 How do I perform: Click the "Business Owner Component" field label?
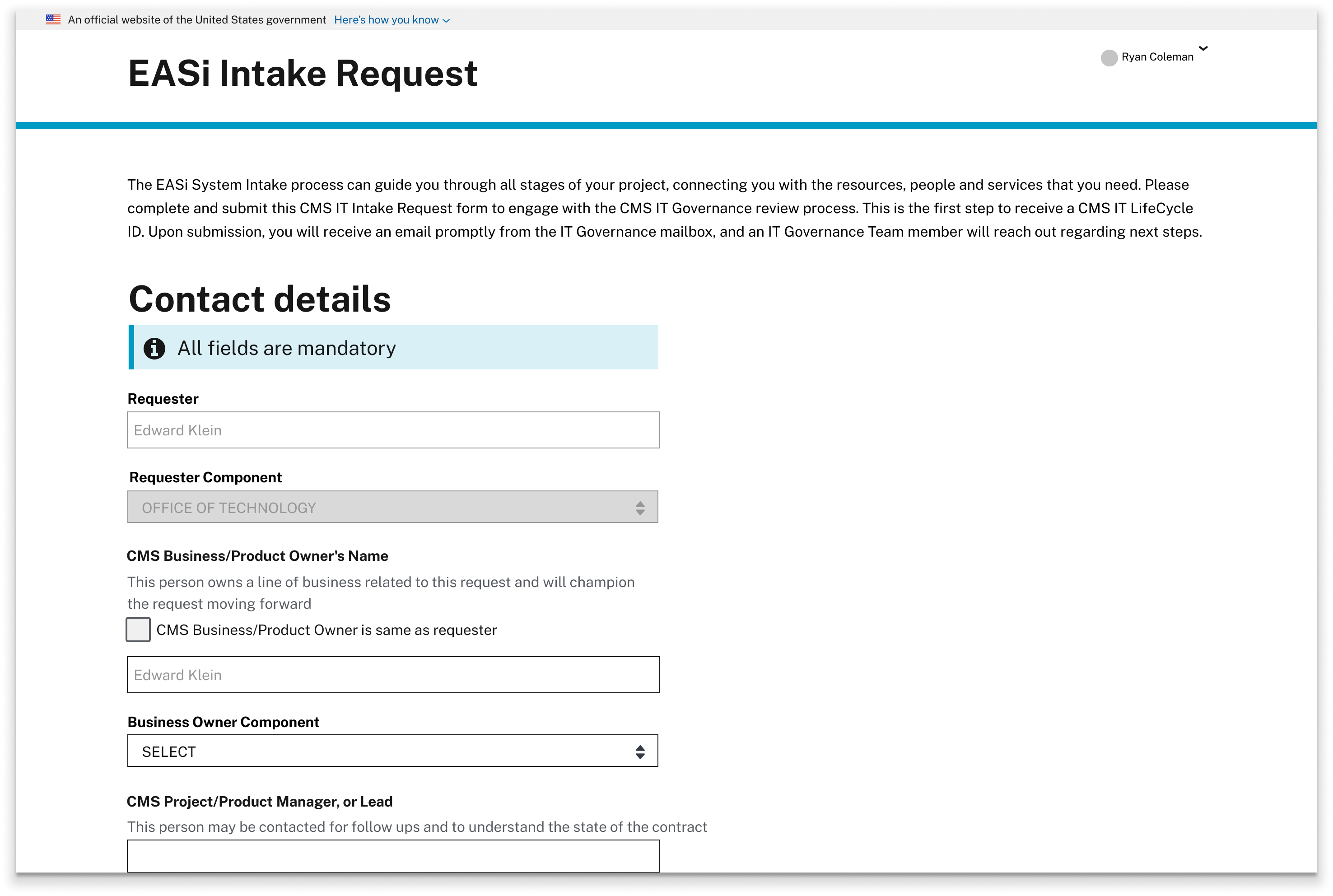(x=223, y=722)
